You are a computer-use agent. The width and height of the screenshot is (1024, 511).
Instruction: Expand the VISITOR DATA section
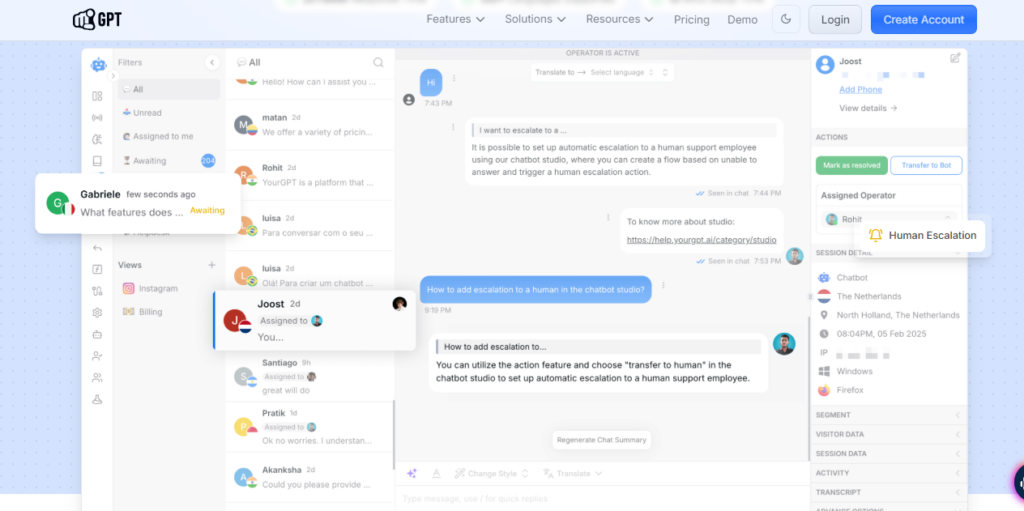888,434
